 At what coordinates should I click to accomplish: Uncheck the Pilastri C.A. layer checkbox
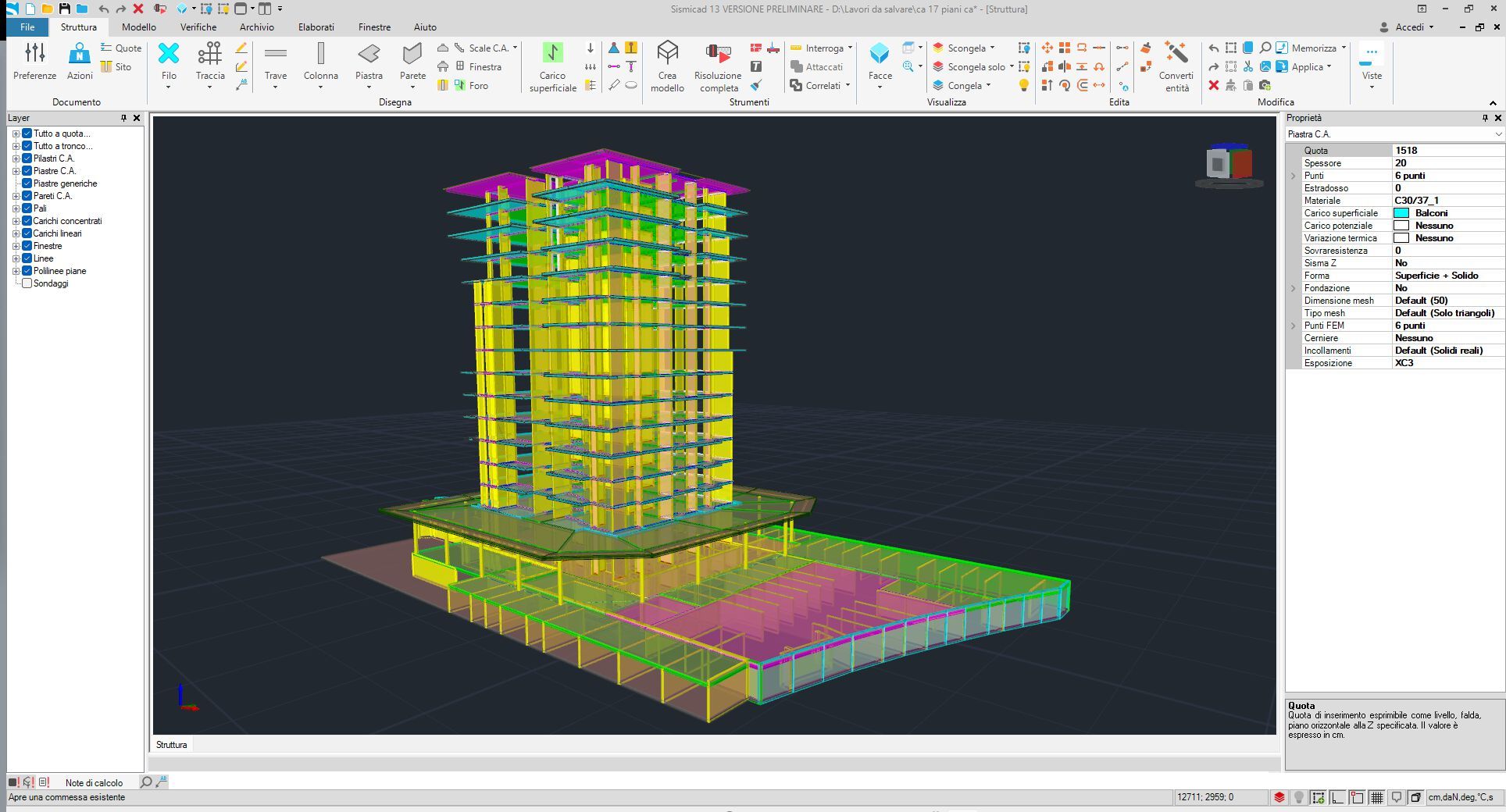(27, 158)
